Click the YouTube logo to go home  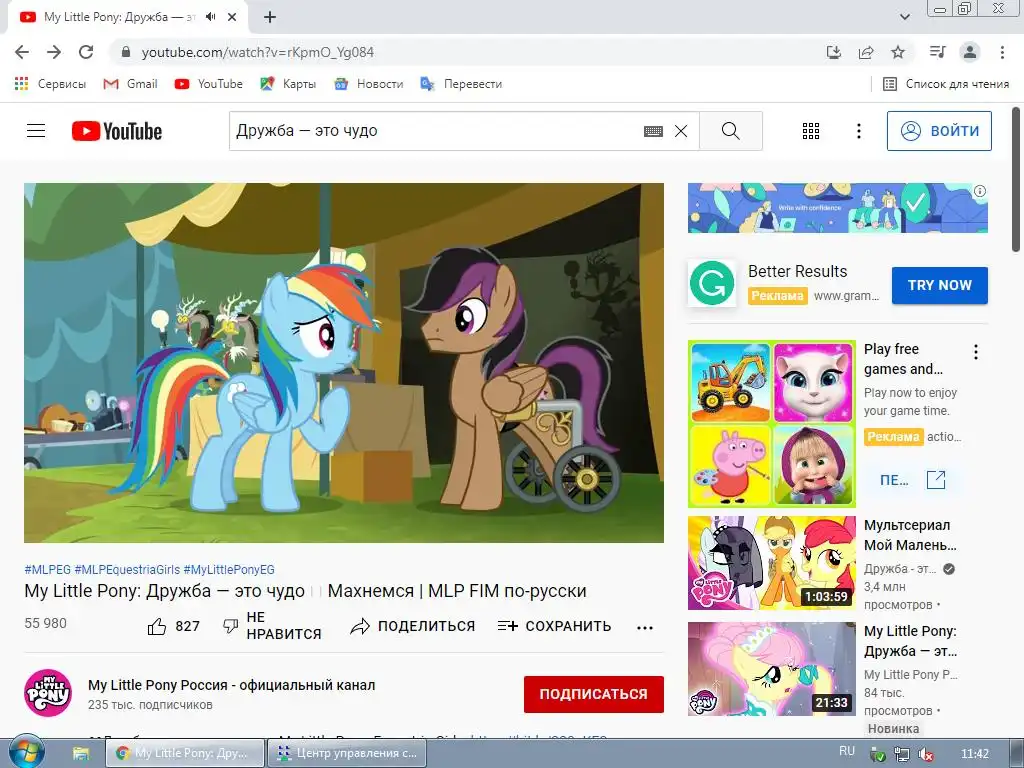click(x=117, y=131)
